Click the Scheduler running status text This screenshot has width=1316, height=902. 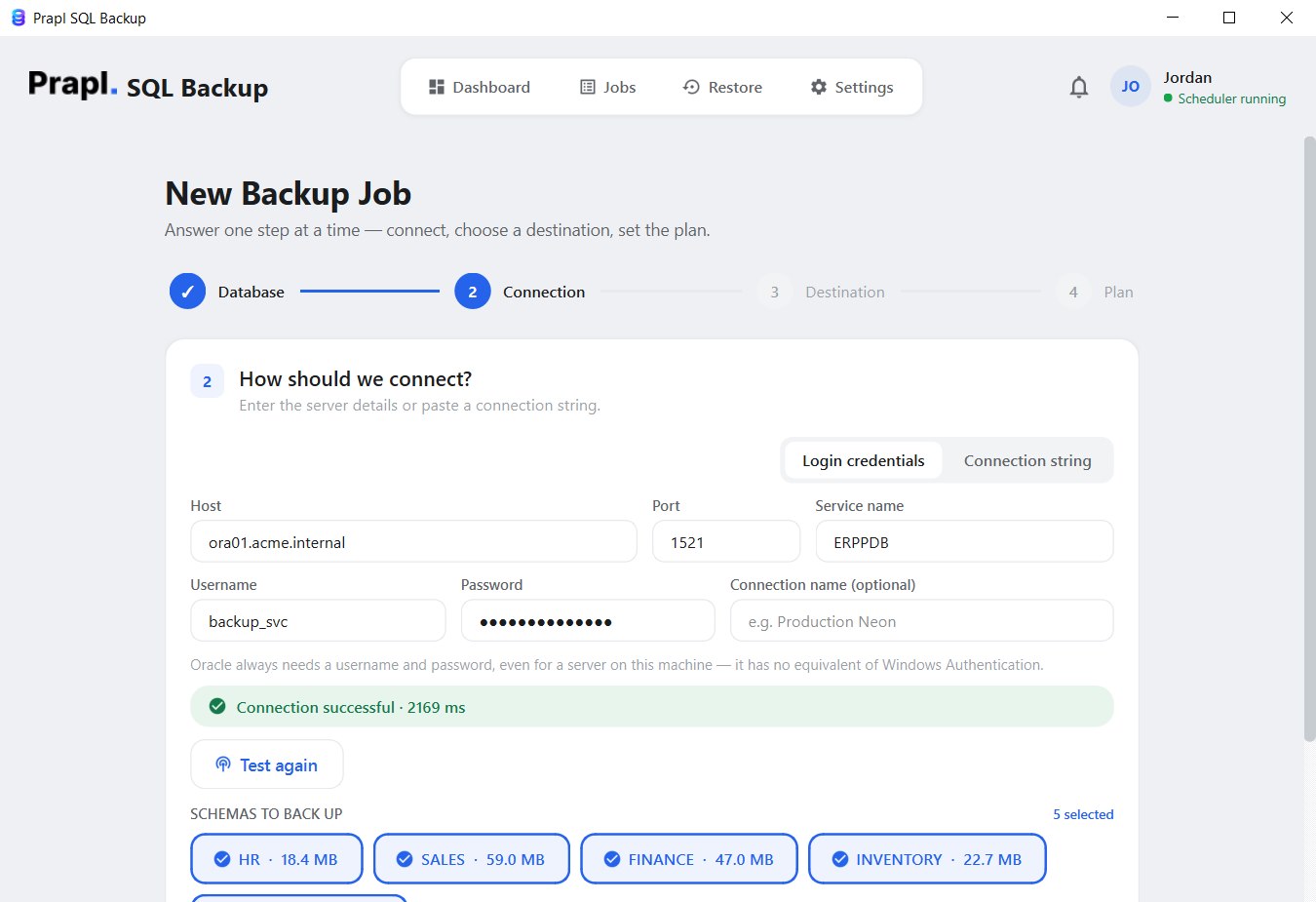[x=1231, y=98]
